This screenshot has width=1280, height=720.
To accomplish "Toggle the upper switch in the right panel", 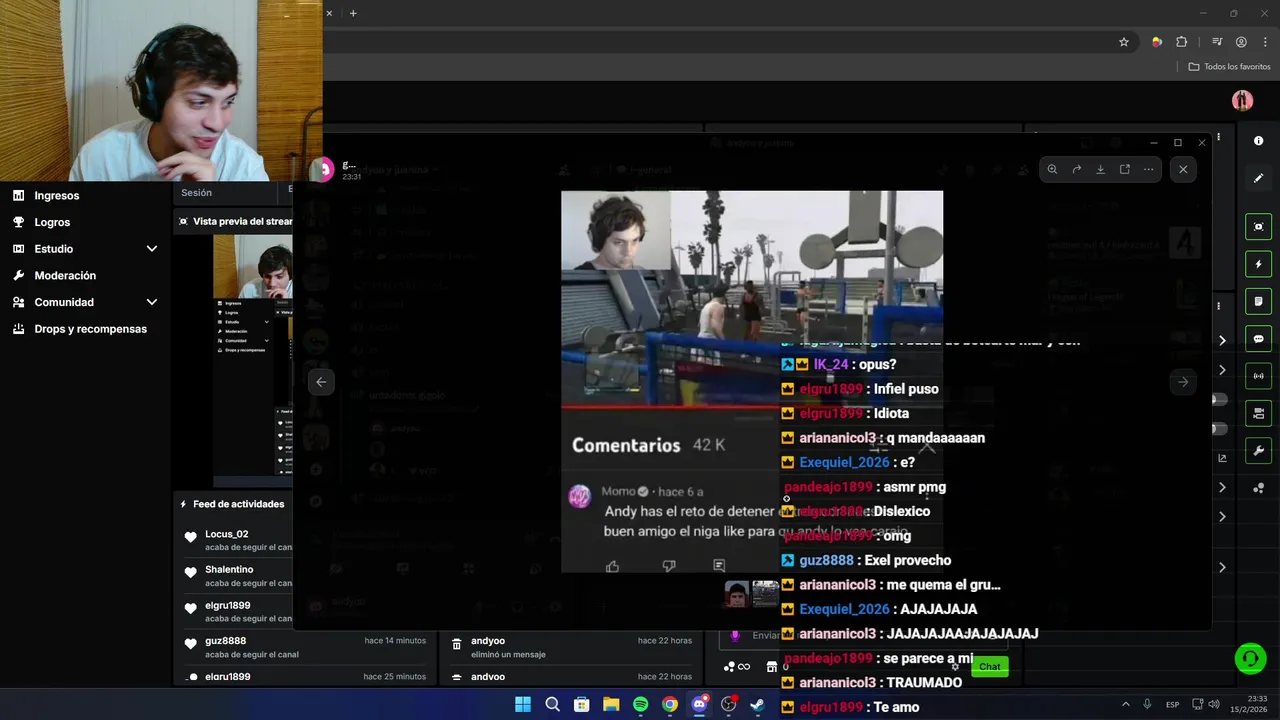I will (1219, 400).
